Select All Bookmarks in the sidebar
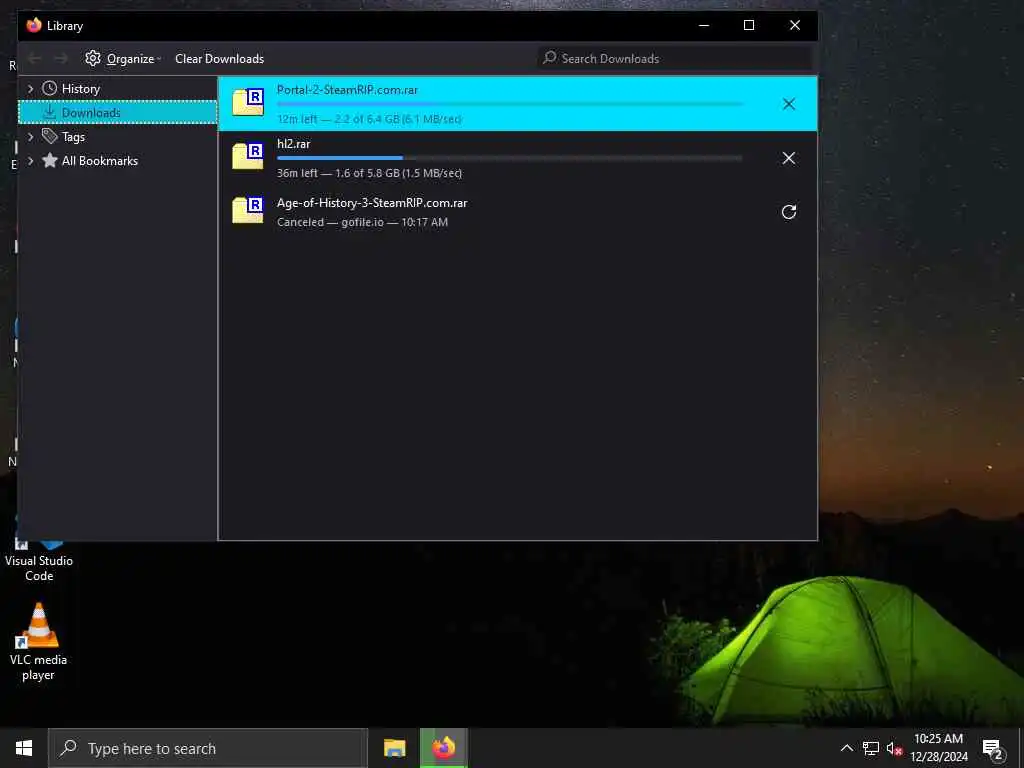Screen dimensions: 1024x768 pos(100,161)
